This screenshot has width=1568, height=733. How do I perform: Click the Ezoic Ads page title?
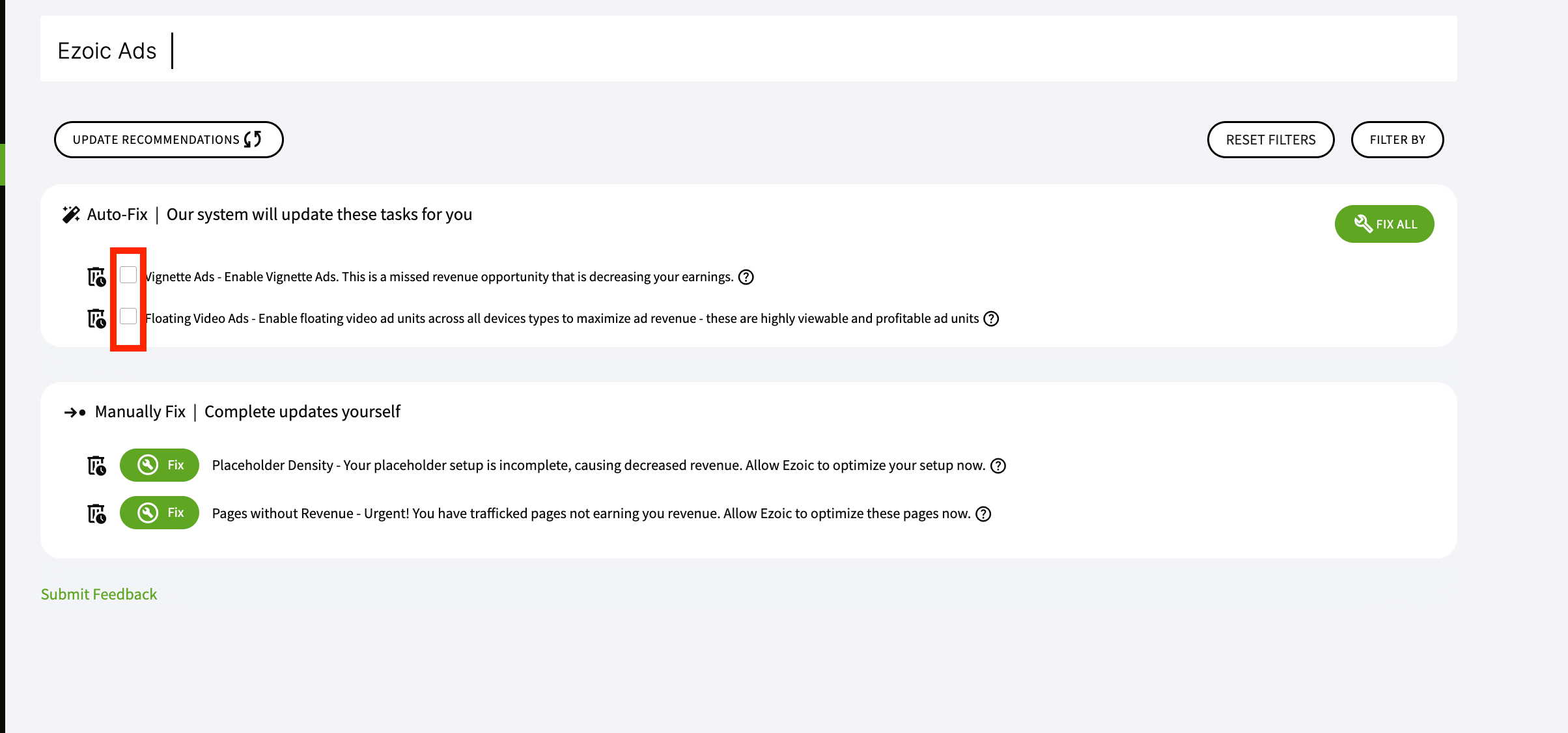tap(107, 51)
